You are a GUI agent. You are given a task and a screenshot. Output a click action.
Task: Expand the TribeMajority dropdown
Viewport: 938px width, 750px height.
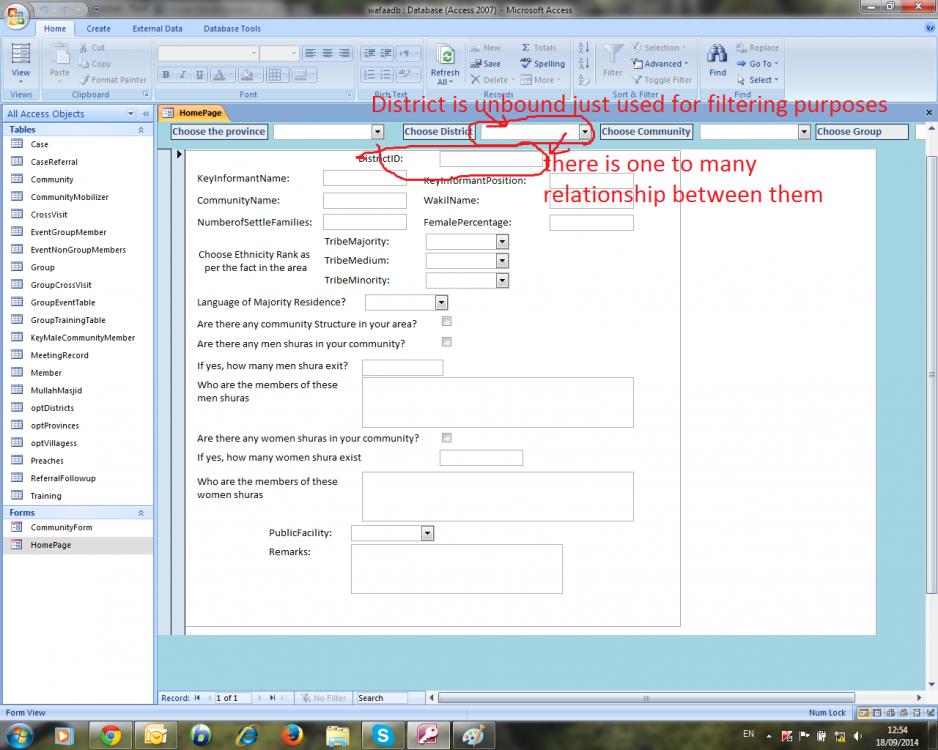tap(502, 242)
